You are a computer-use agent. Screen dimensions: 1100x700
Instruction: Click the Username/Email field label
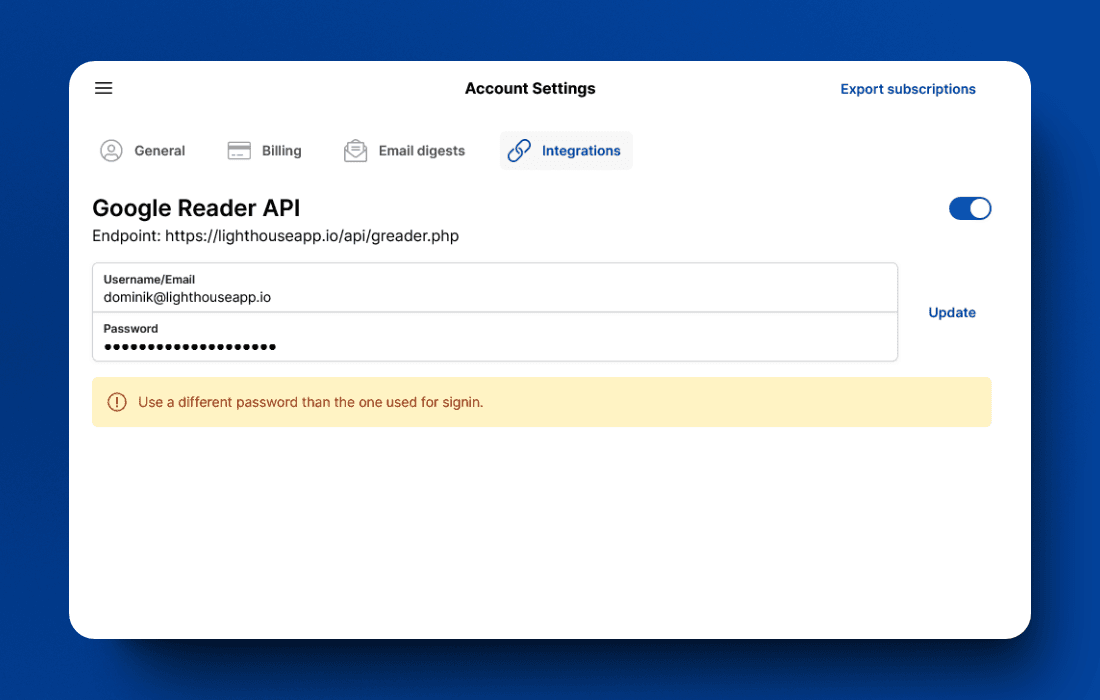point(149,280)
